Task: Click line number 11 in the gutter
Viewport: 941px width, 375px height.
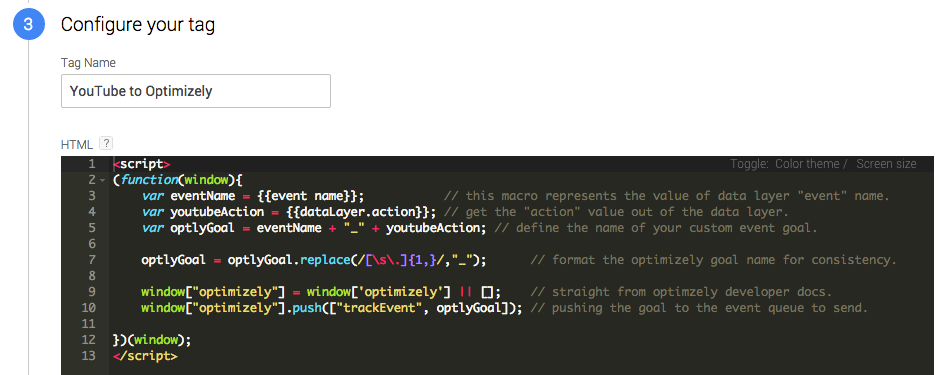Action: tap(88, 324)
